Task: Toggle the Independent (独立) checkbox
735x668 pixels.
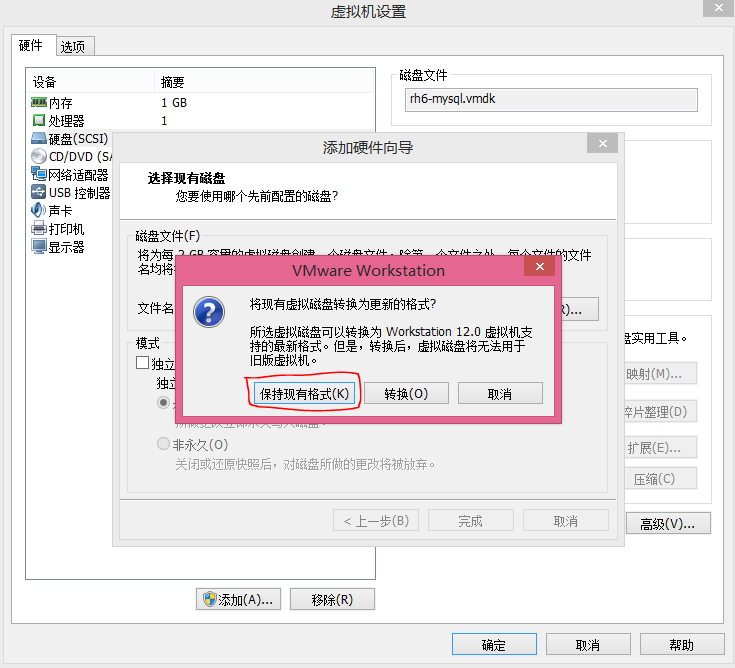Action: point(142,363)
